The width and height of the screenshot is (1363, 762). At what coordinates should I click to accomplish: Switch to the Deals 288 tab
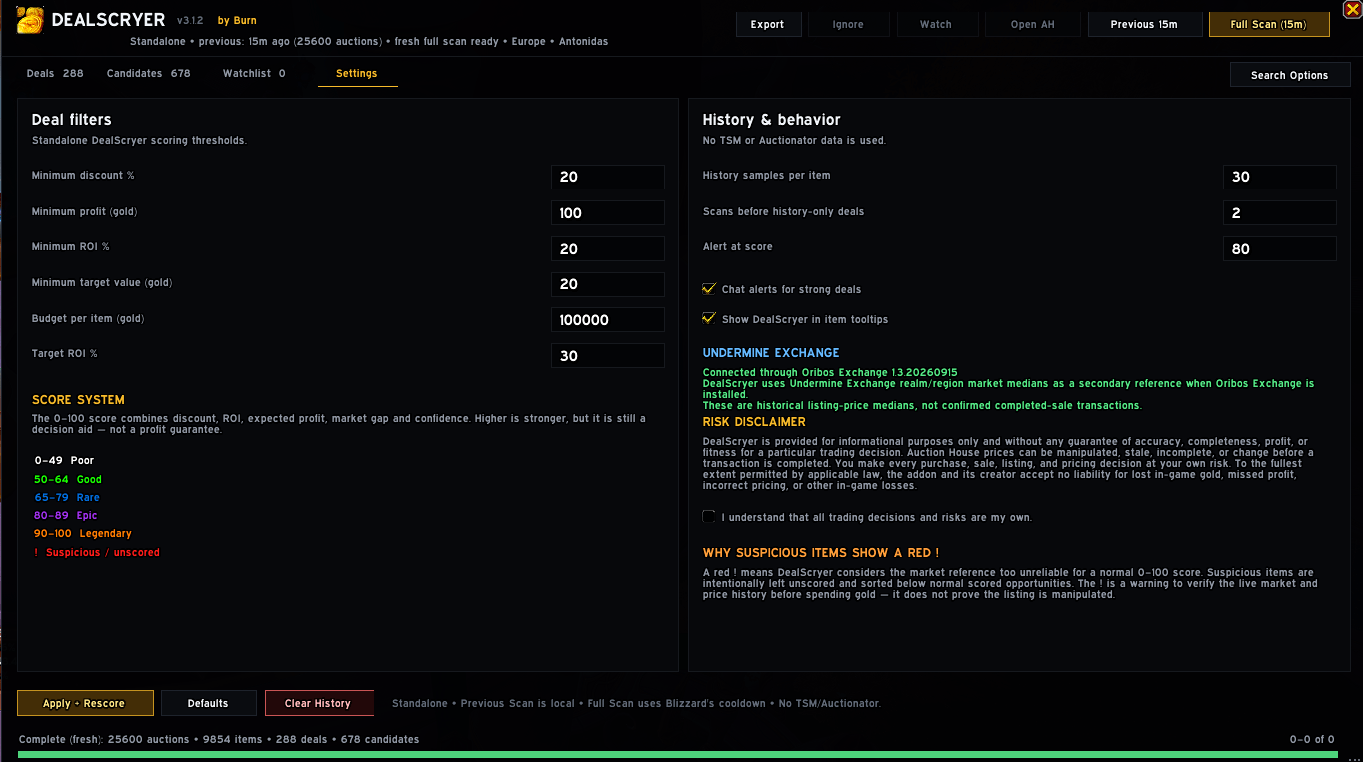tap(55, 73)
